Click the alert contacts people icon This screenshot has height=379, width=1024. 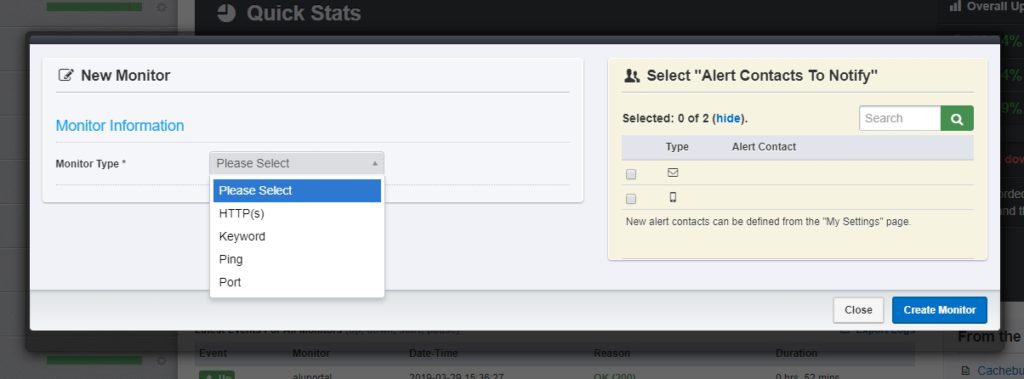(x=632, y=76)
